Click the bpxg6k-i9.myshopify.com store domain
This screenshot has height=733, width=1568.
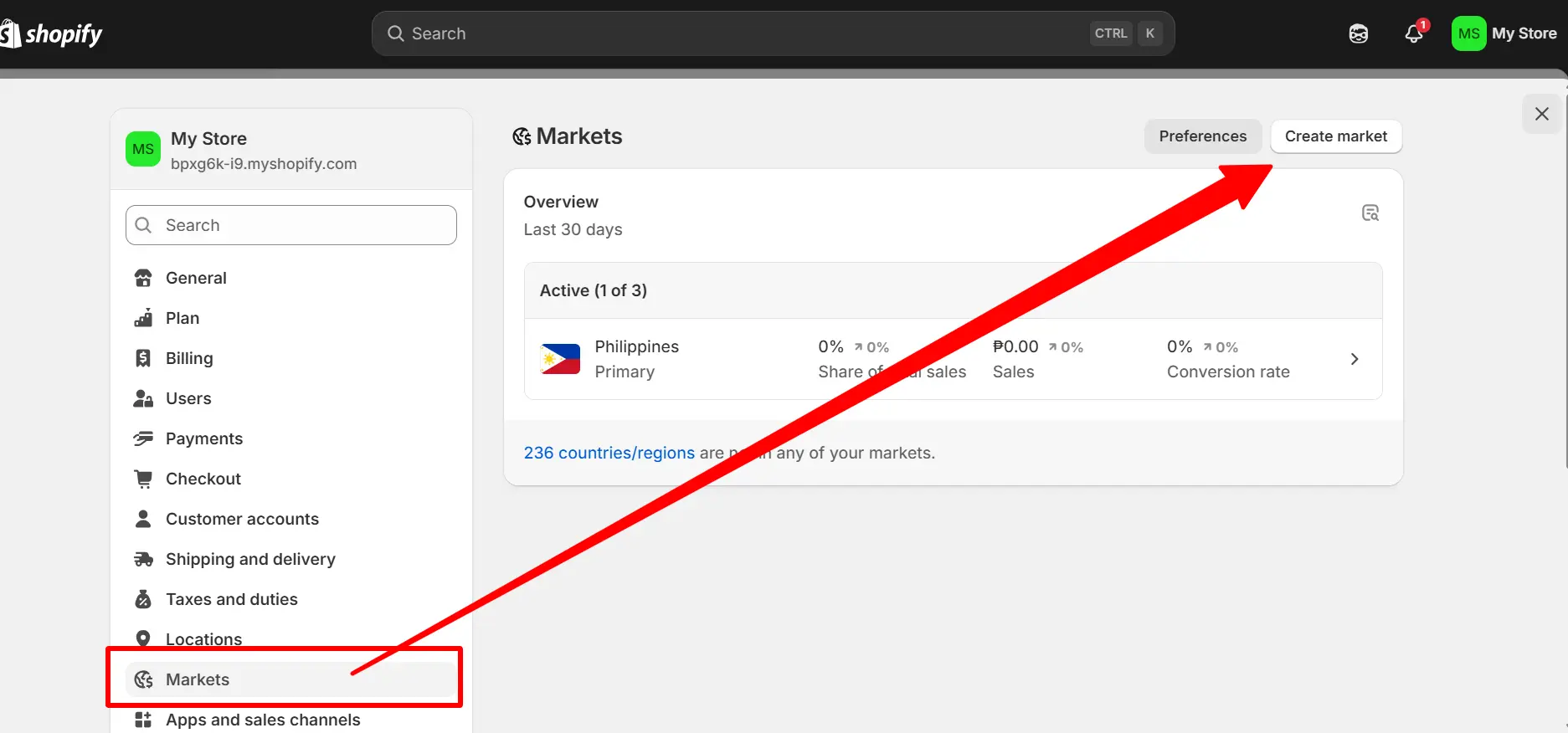click(x=264, y=164)
